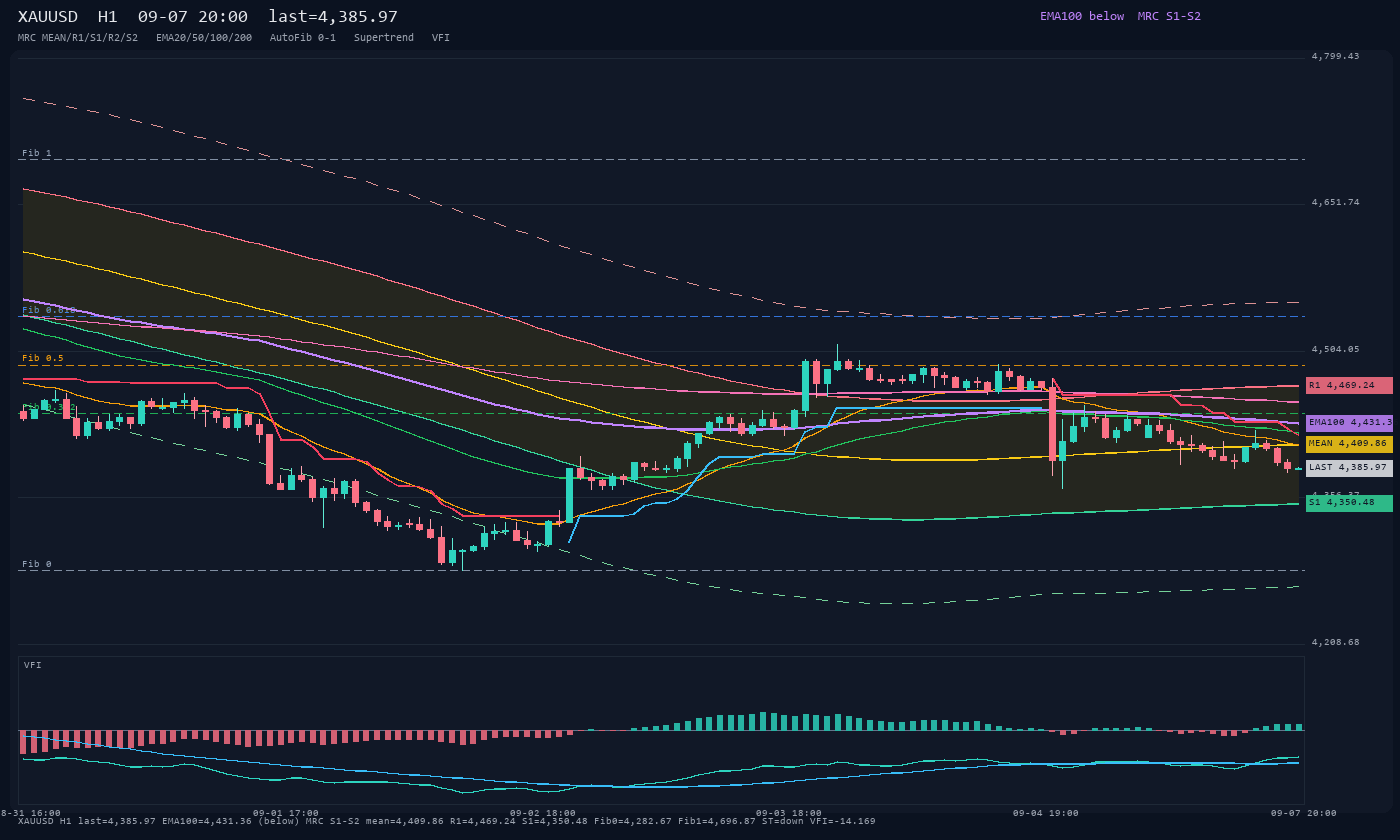The width and height of the screenshot is (1400, 840).
Task: Click the R1 4,469.24 price tag
Action: tap(1349, 385)
